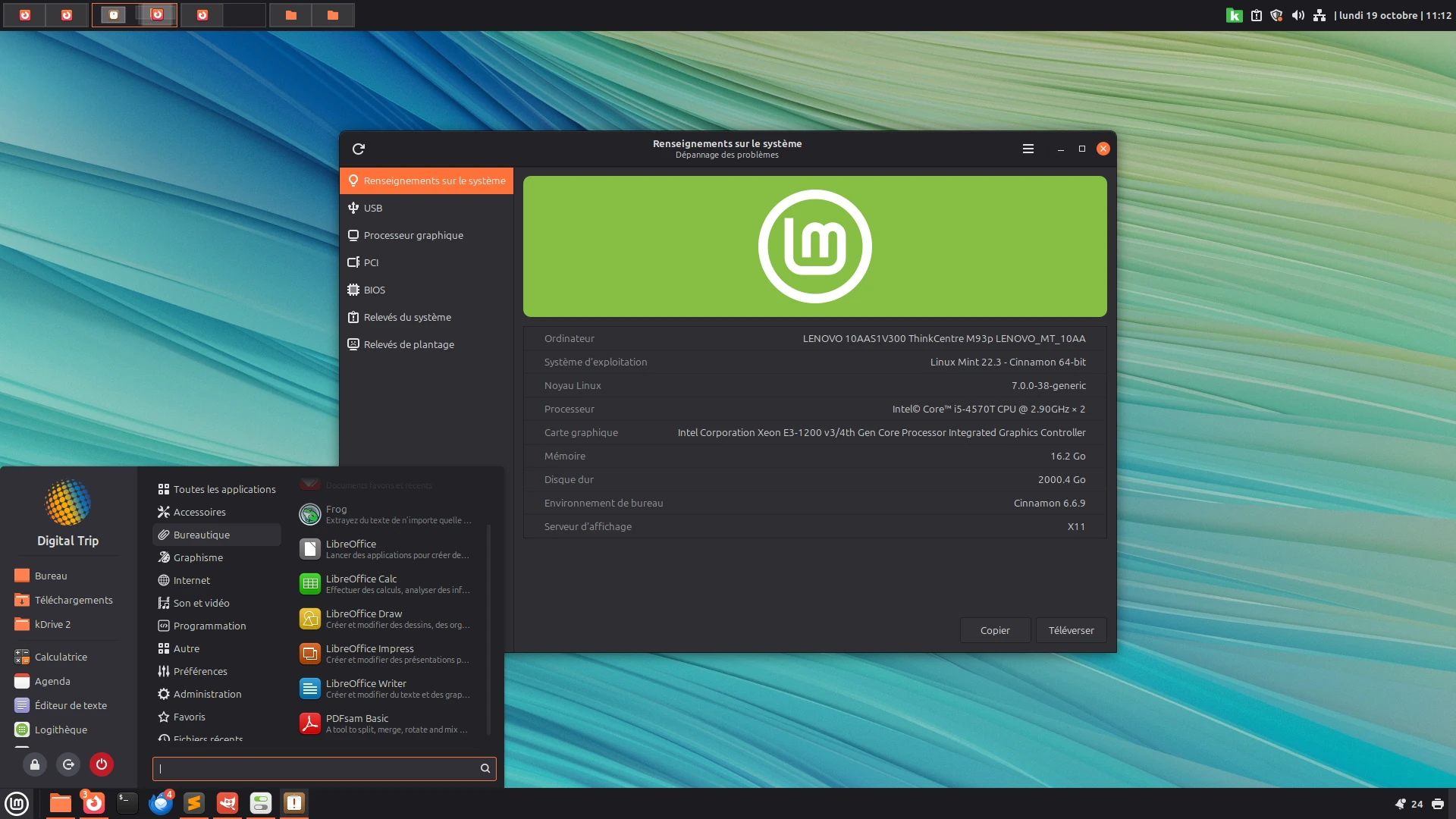Screen dimensions: 1456x819
Task: Launch LibreOffice Calc from the menu
Action: tap(388, 584)
